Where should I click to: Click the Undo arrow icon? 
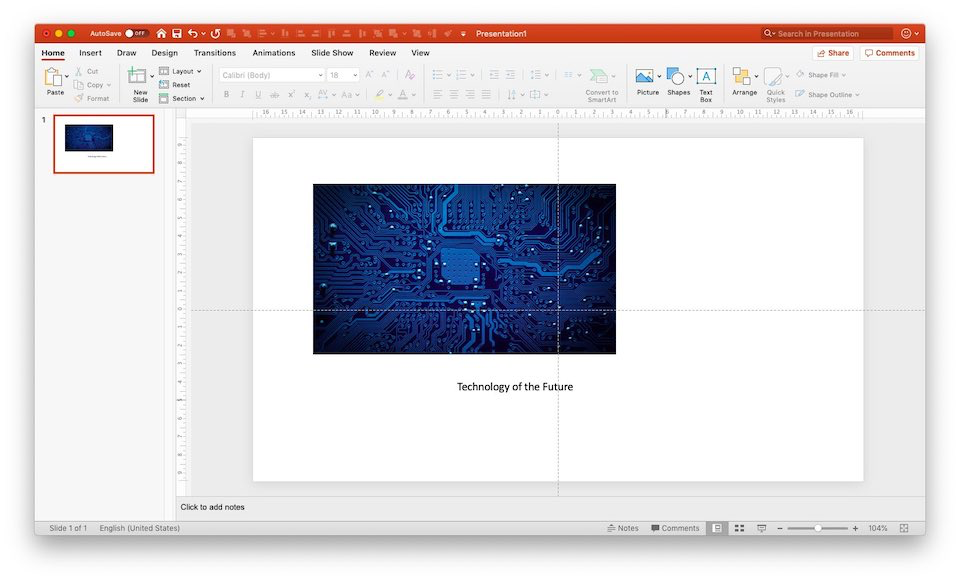[193, 33]
